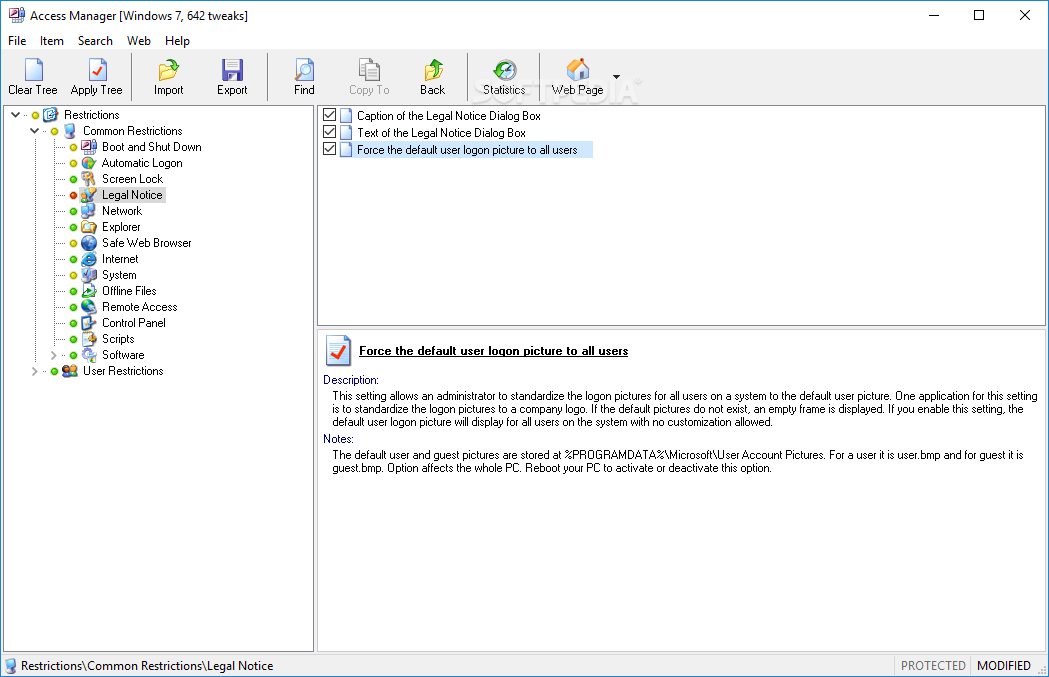Click the Network computers icon

(x=89, y=211)
